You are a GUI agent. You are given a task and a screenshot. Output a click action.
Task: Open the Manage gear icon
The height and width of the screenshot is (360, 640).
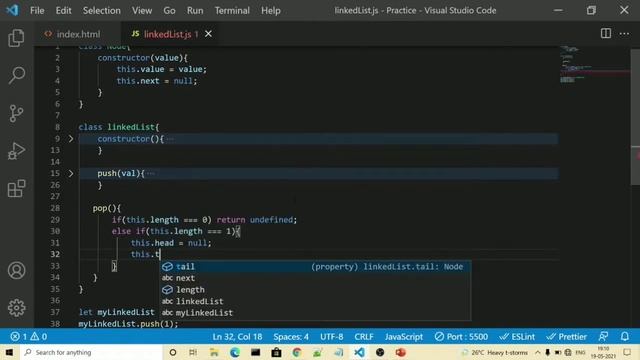coord(16,308)
